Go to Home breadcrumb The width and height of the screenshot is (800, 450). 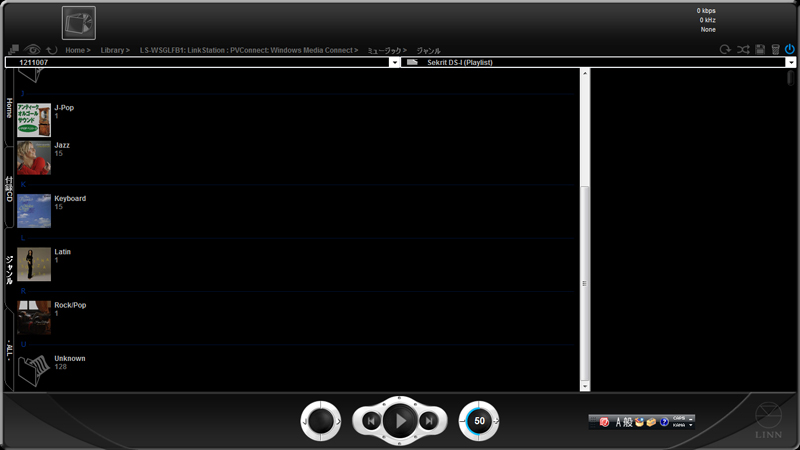[78, 50]
